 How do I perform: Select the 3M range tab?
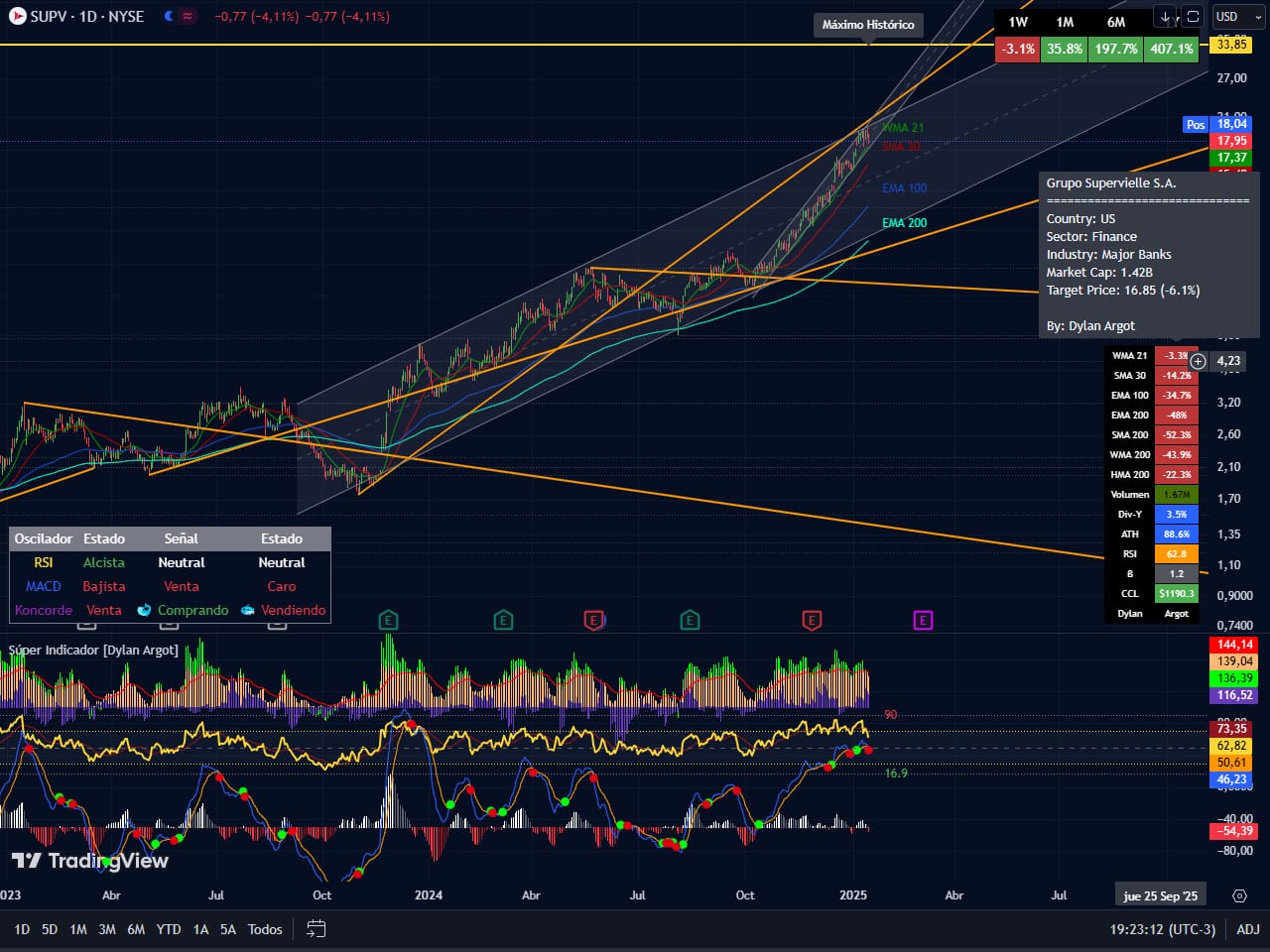[107, 929]
